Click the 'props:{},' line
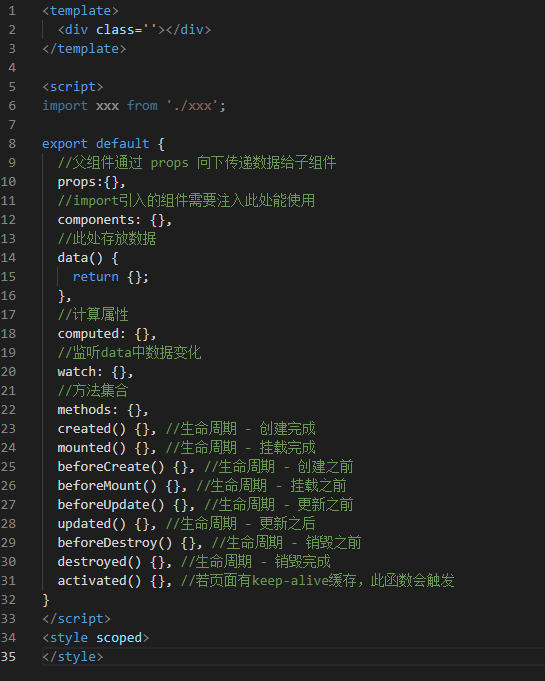 point(92,182)
